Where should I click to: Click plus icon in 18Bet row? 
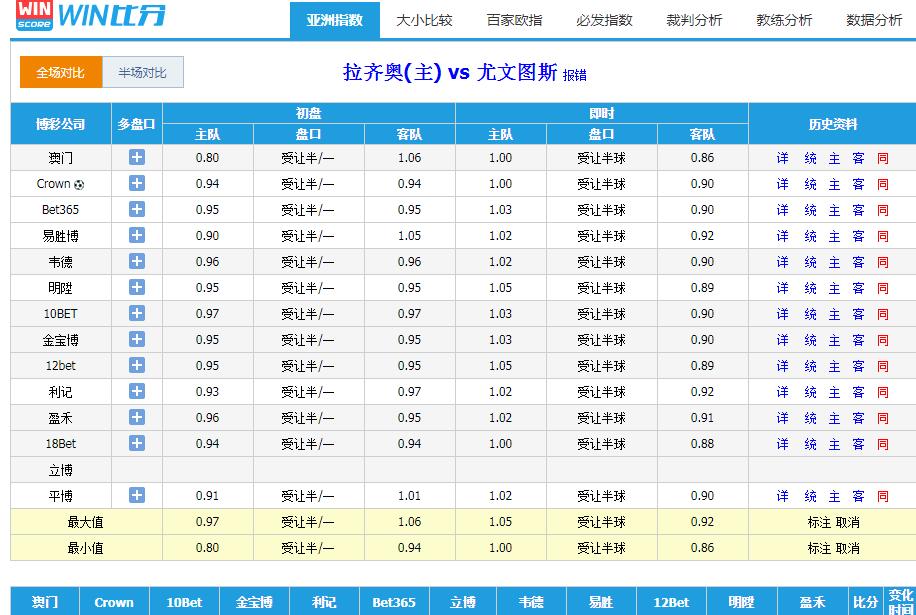[x=137, y=443]
